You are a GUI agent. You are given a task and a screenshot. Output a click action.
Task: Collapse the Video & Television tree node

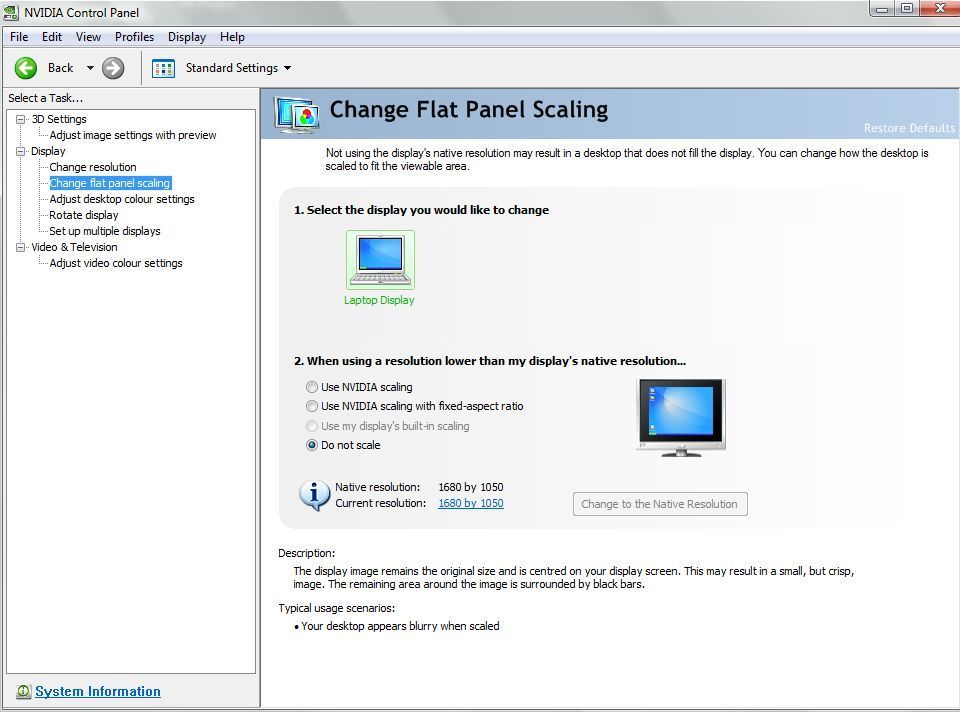click(x=21, y=247)
